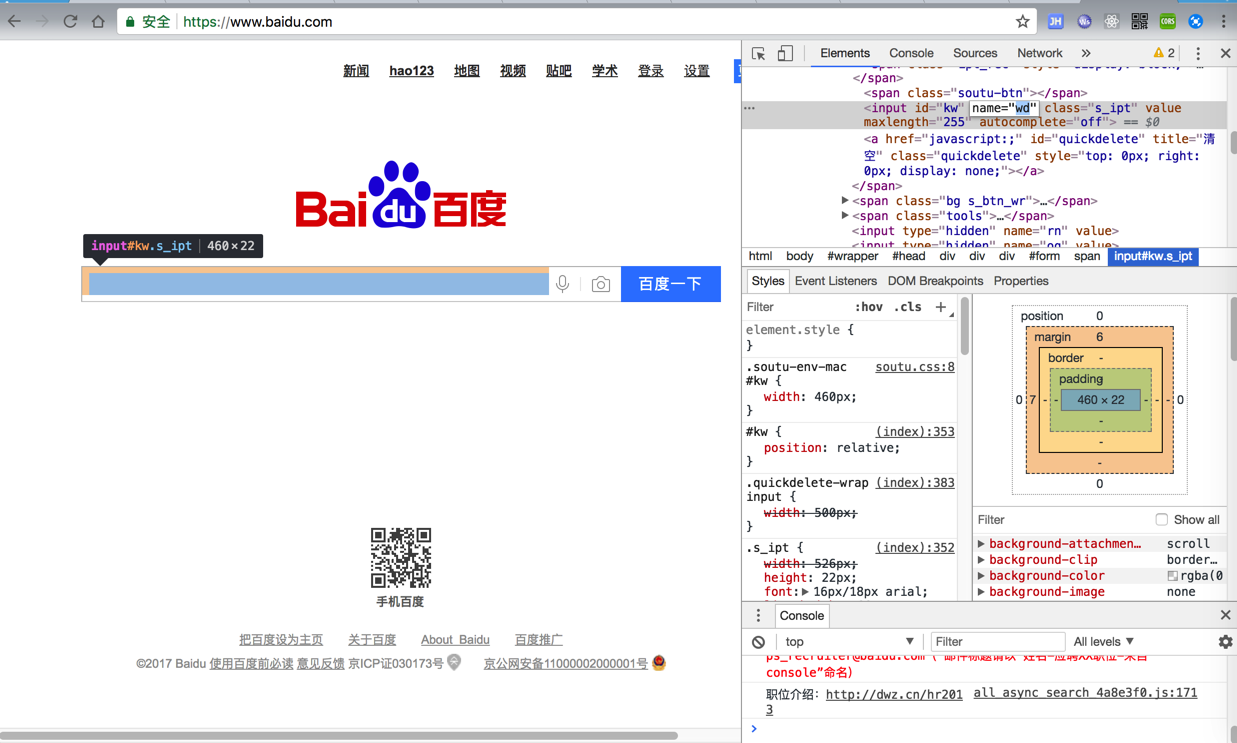Click the background-color rgba swatch

pos(1172,576)
